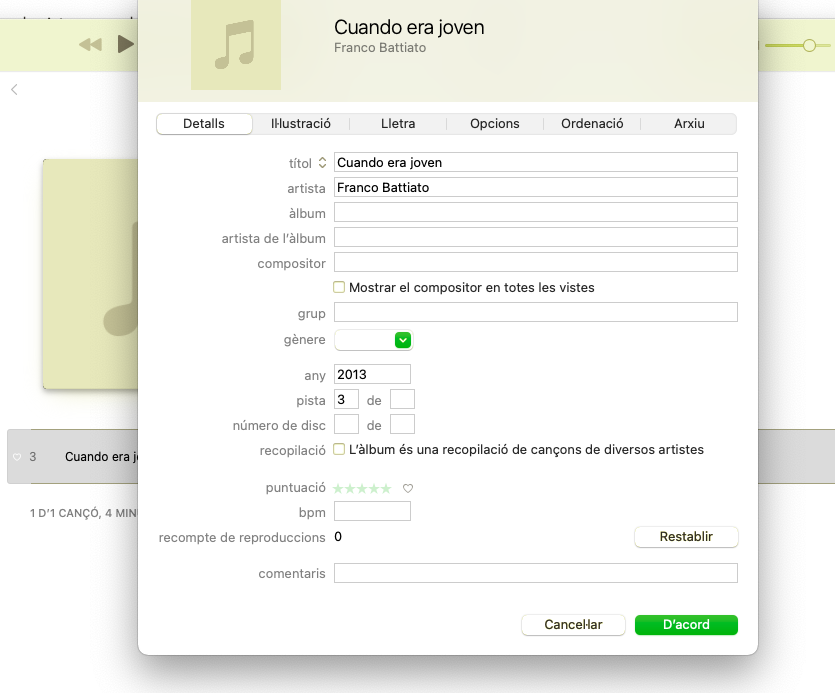Image resolution: width=835 pixels, height=693 pixels.
Task: Click the heart icon beside track 3
Action: tap(16, 457)
